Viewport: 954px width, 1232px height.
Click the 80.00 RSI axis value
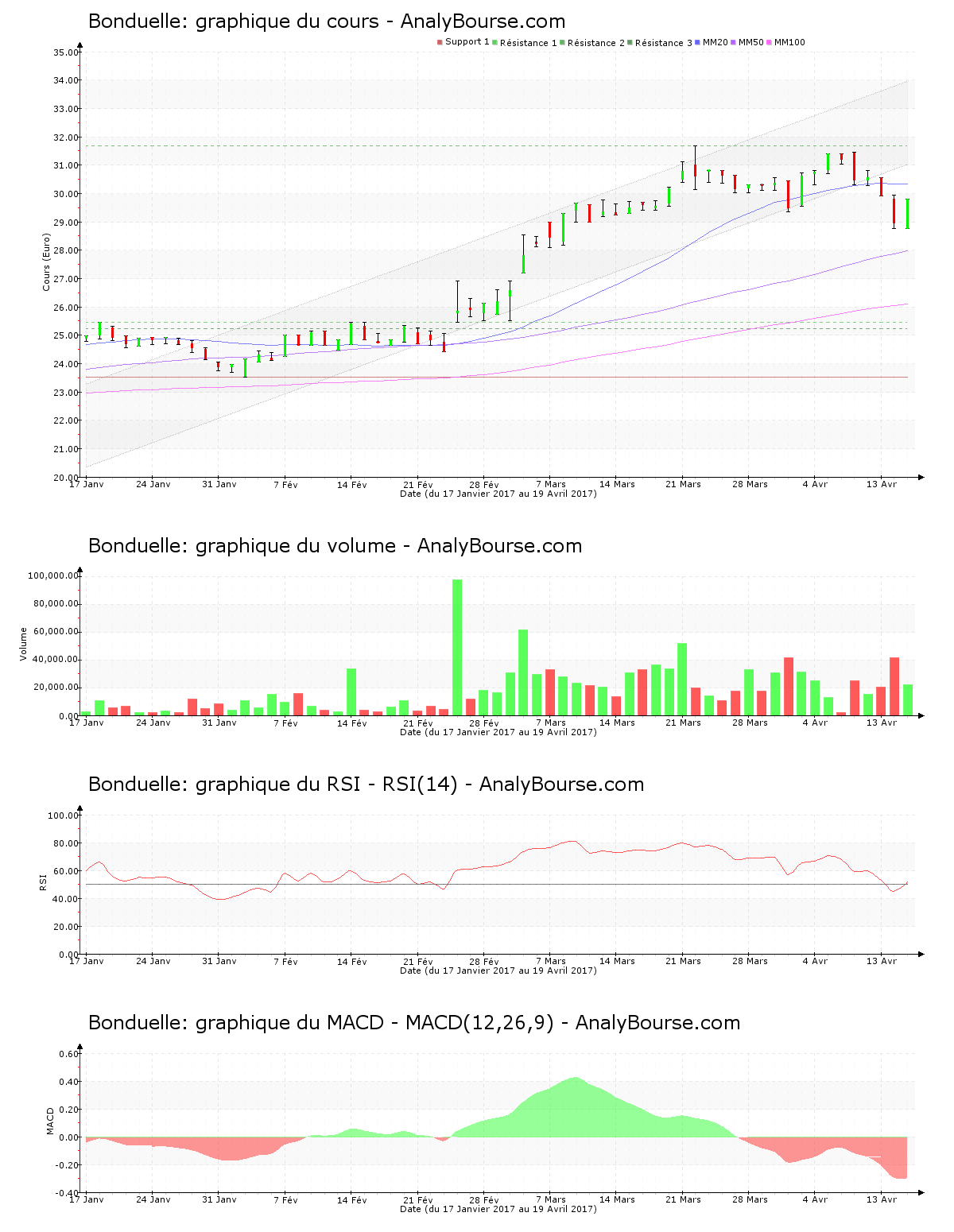pyautogui.click(x=66, y=843)
